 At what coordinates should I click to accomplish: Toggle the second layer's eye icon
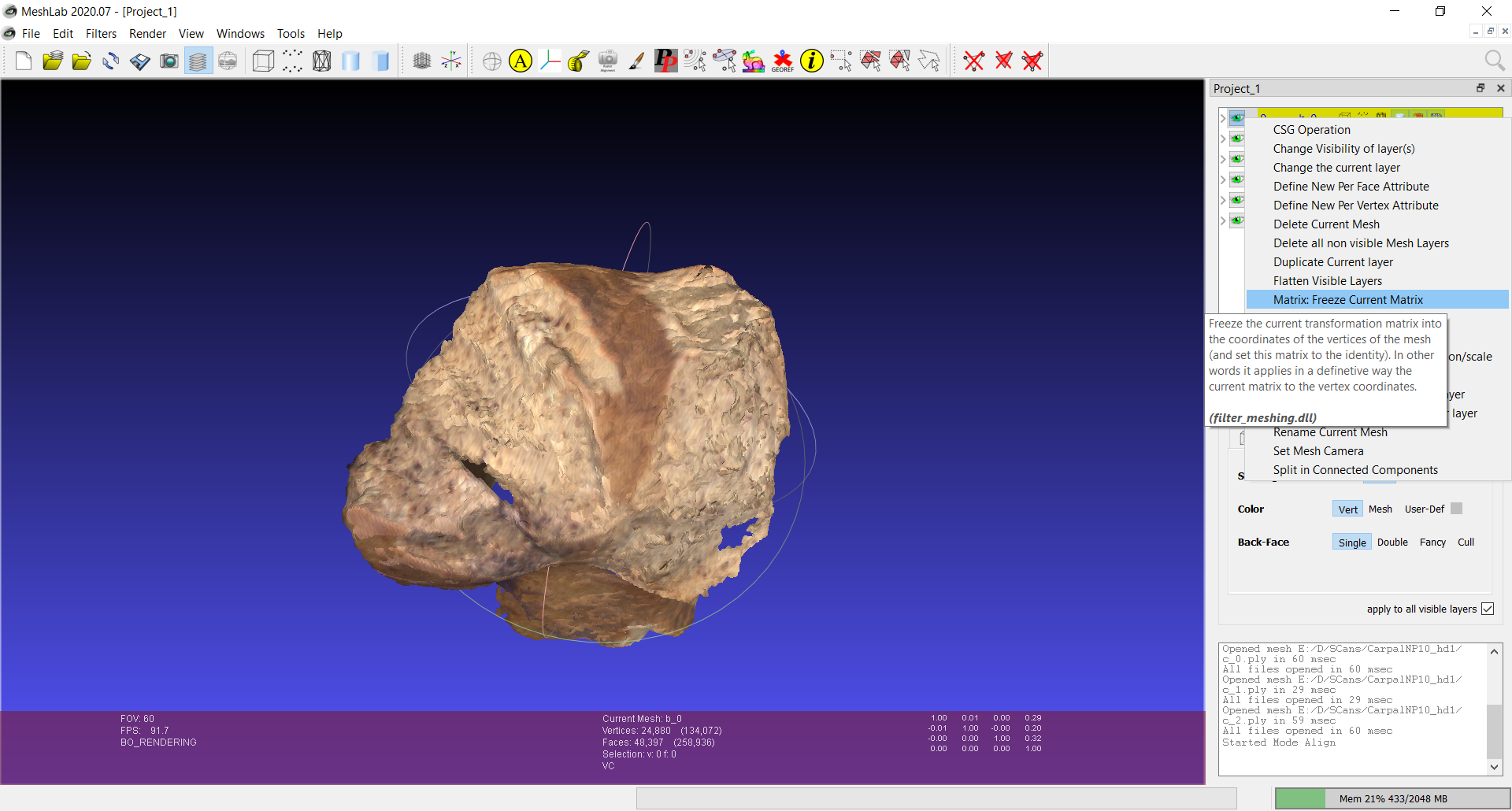tap(1237, 139)
